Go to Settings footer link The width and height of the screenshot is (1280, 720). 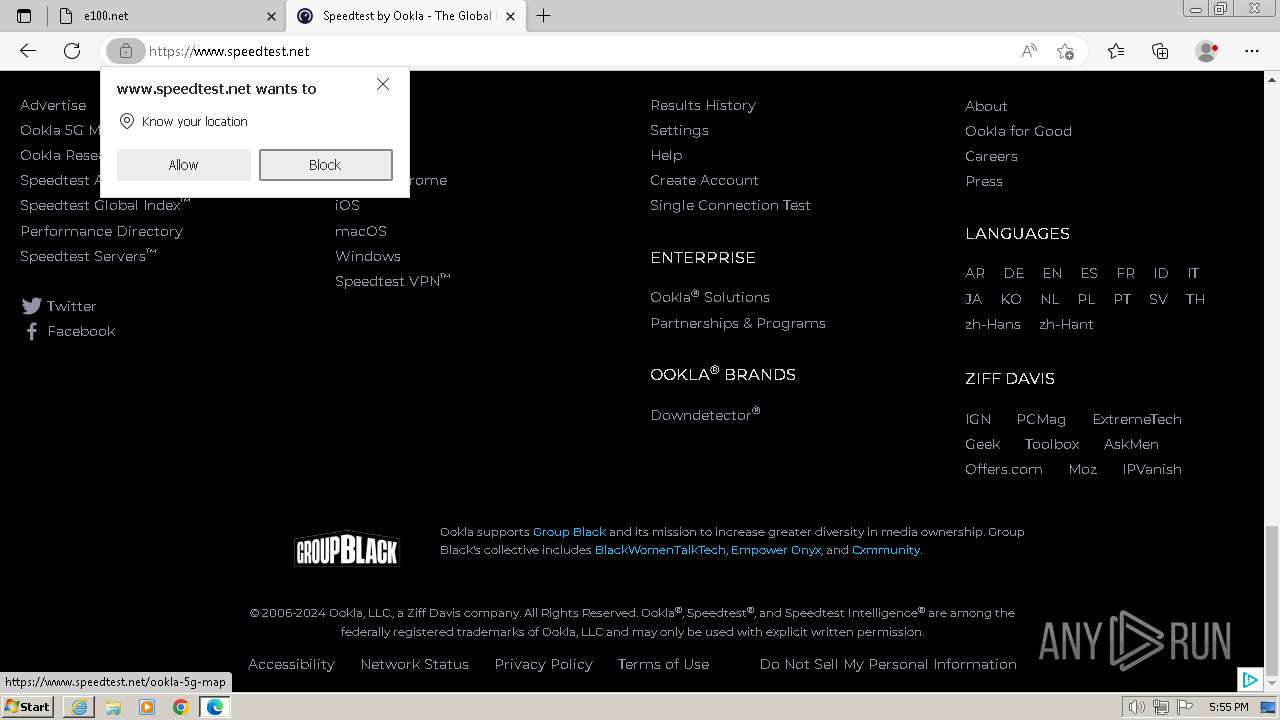pyautogui.click(x=679, y=130)
